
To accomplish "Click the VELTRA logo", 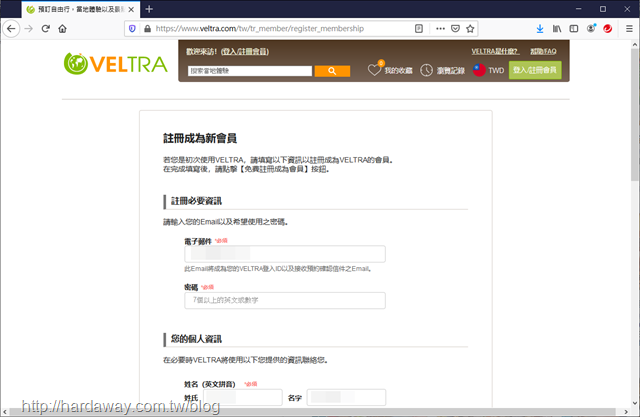I will (116, 64).
